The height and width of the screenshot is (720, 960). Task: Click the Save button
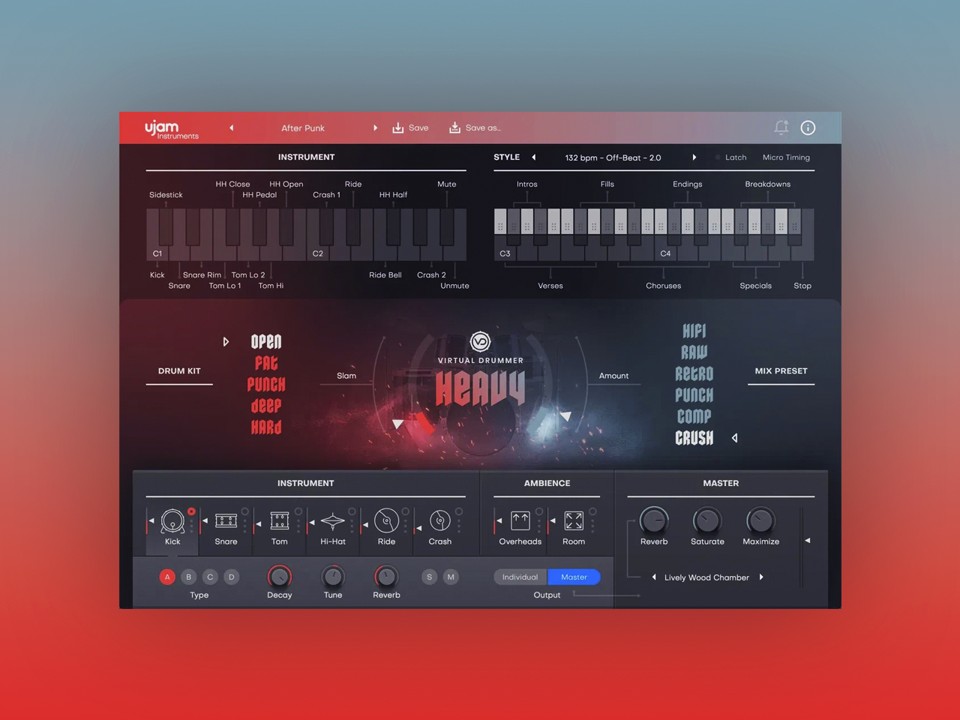click(x=410, y=128)
